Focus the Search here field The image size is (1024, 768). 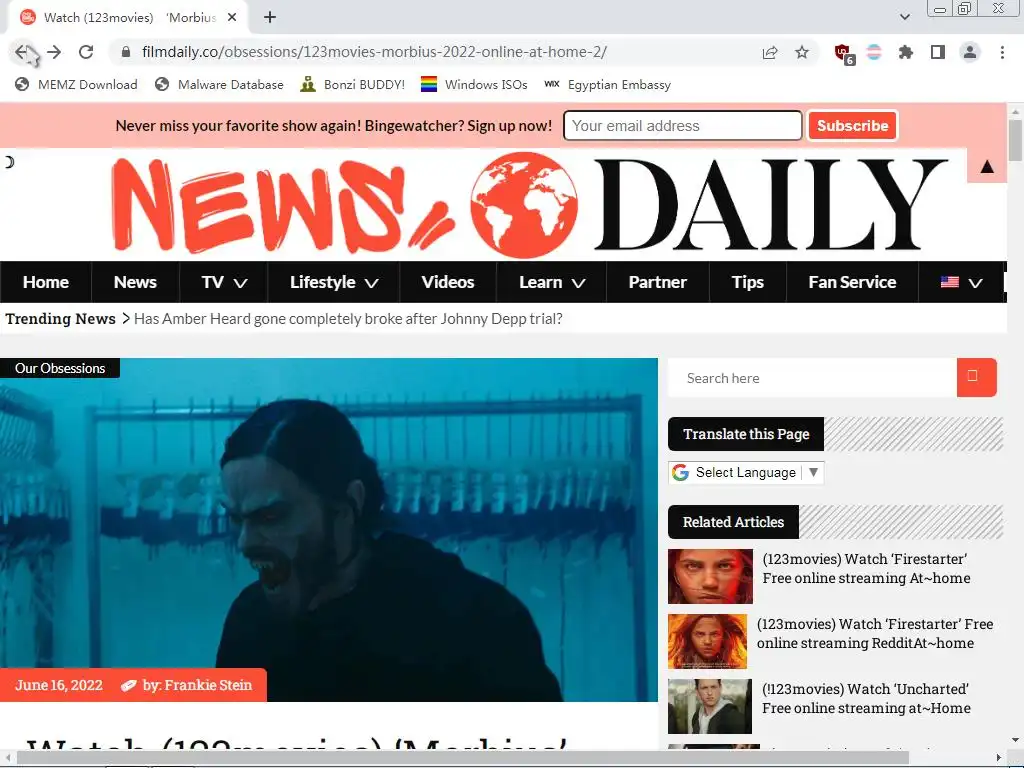pos(812,378)
